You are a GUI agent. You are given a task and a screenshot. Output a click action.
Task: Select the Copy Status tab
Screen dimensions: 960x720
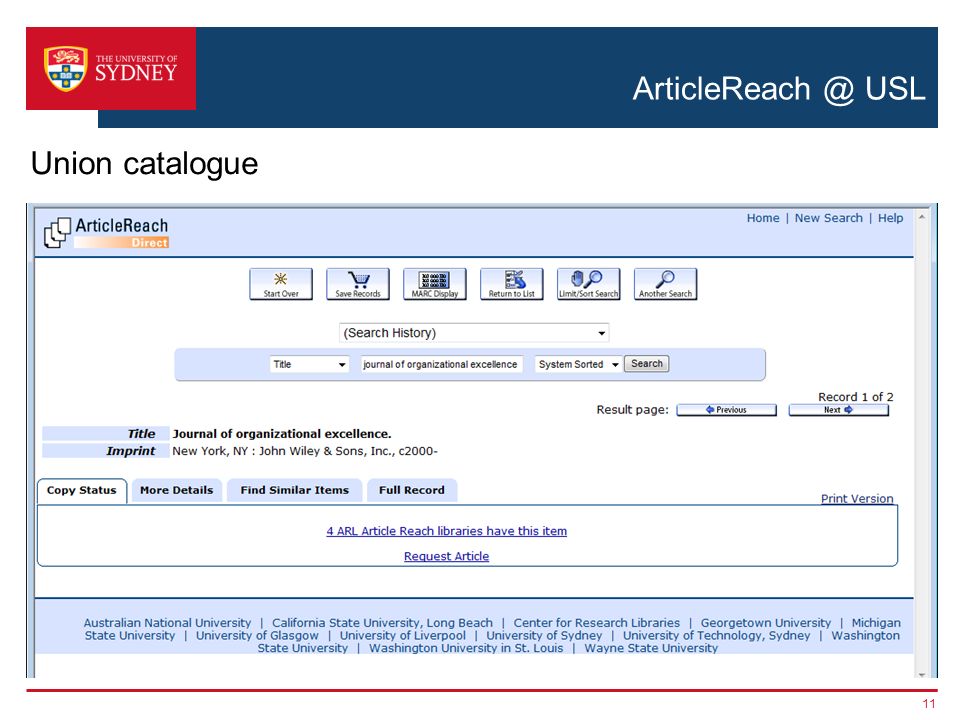pyautogui.click(x=81, y=490)
